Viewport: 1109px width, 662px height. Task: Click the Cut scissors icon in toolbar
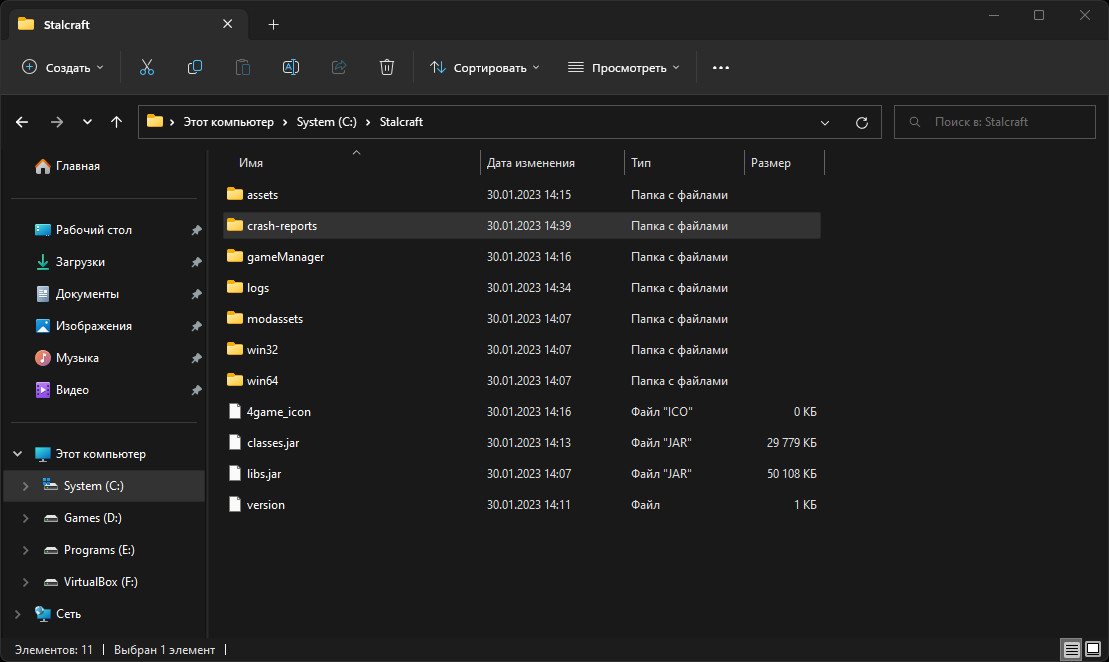147,67
